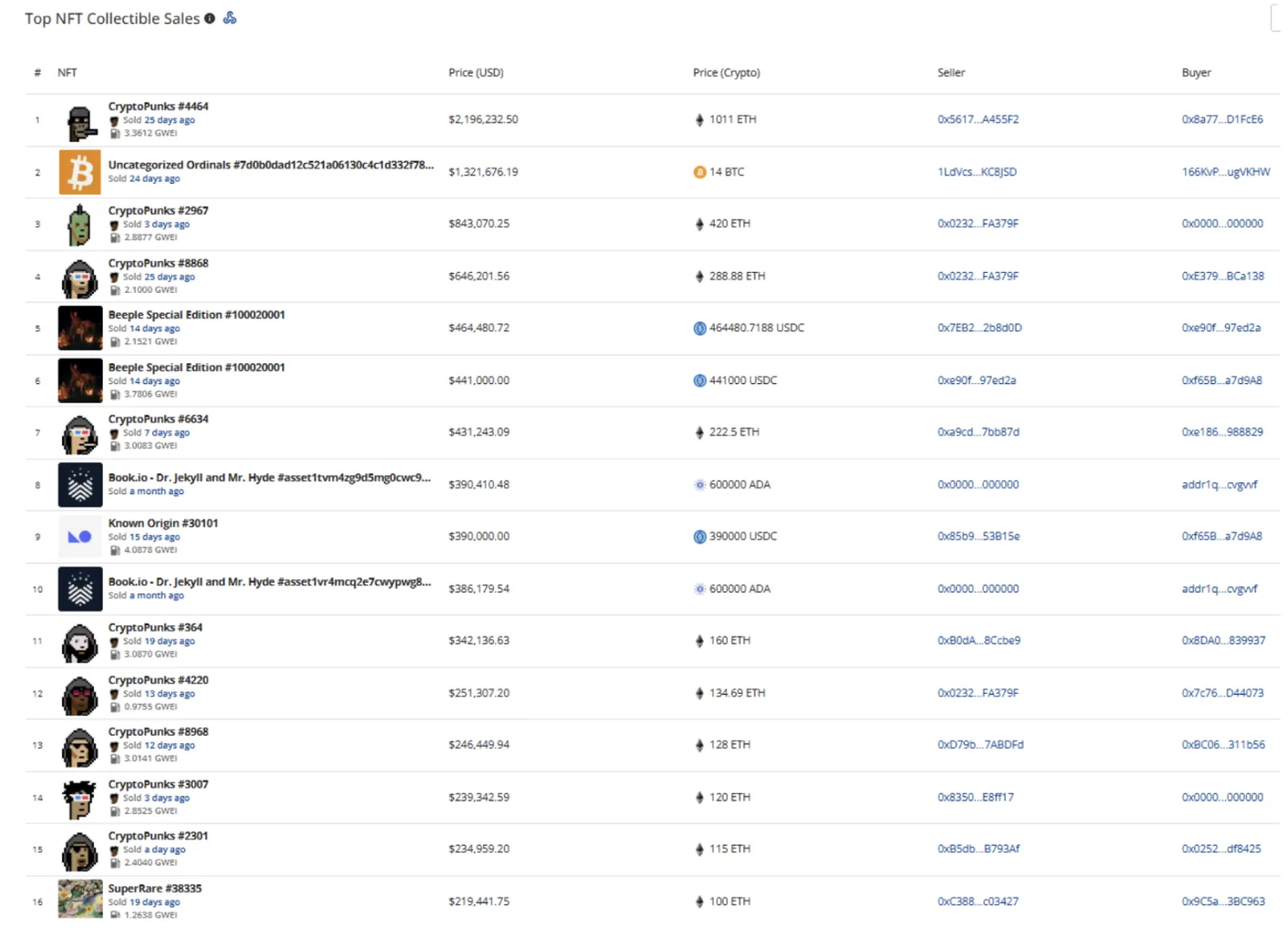This screenshot has height=937, width=1288.
Task: Click the Buyer column header
Action: [x=1196, y=72]
